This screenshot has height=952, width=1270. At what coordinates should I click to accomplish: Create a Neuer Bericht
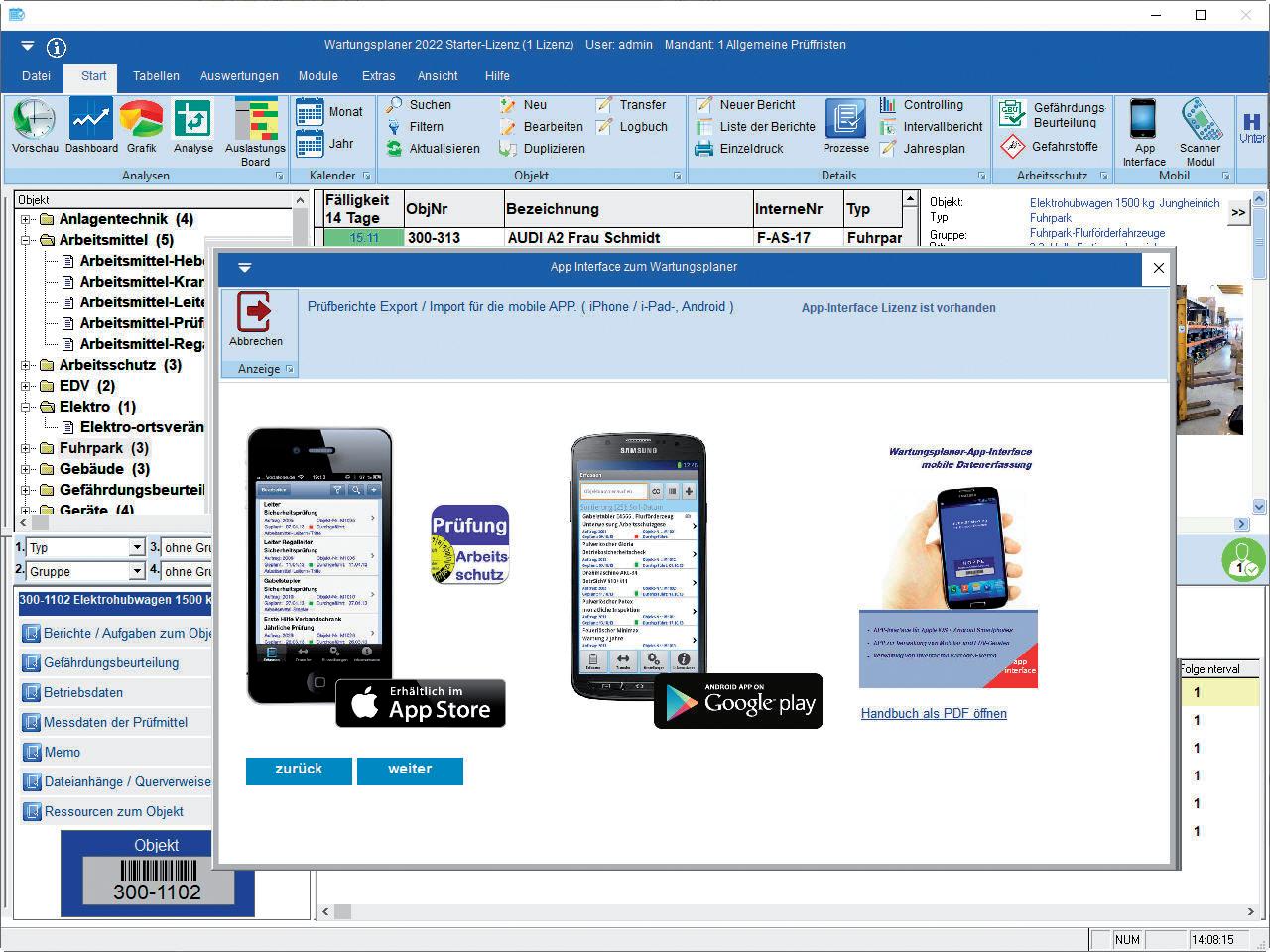tap(745, 105)
